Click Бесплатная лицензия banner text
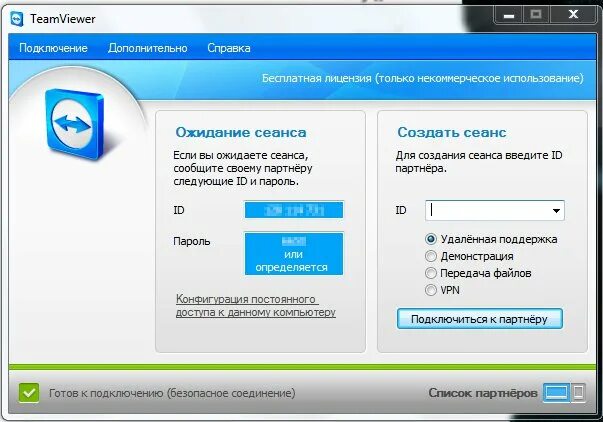Viewport: 603px width, 422px height. [x=423, y=78]
